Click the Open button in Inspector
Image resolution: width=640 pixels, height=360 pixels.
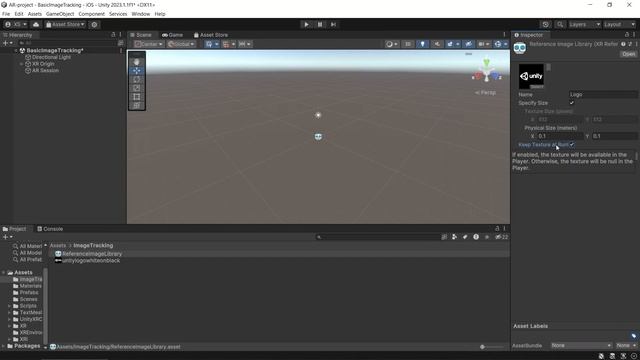628,54
